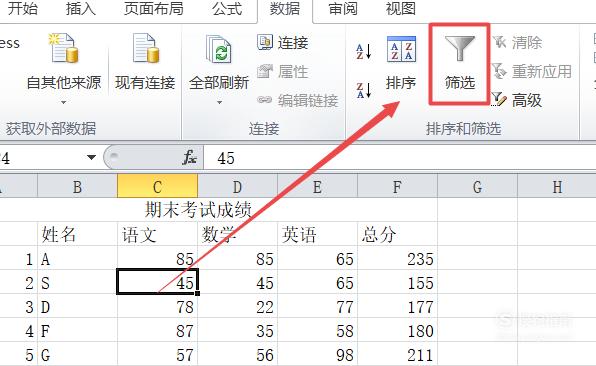
Task: Open the 排序 sort dialog icon
Action: click(401, 49)
